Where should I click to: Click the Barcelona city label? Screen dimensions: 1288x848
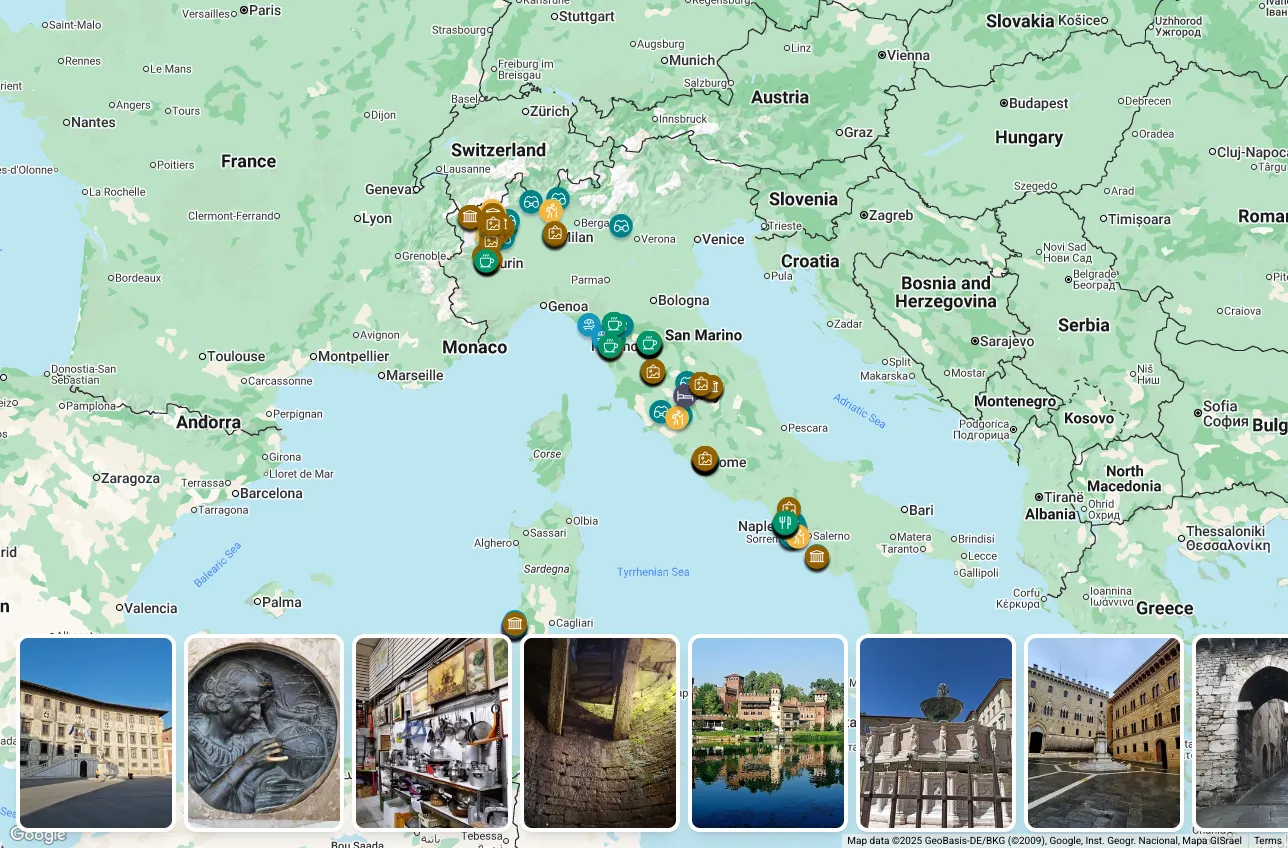pos(270,493)
